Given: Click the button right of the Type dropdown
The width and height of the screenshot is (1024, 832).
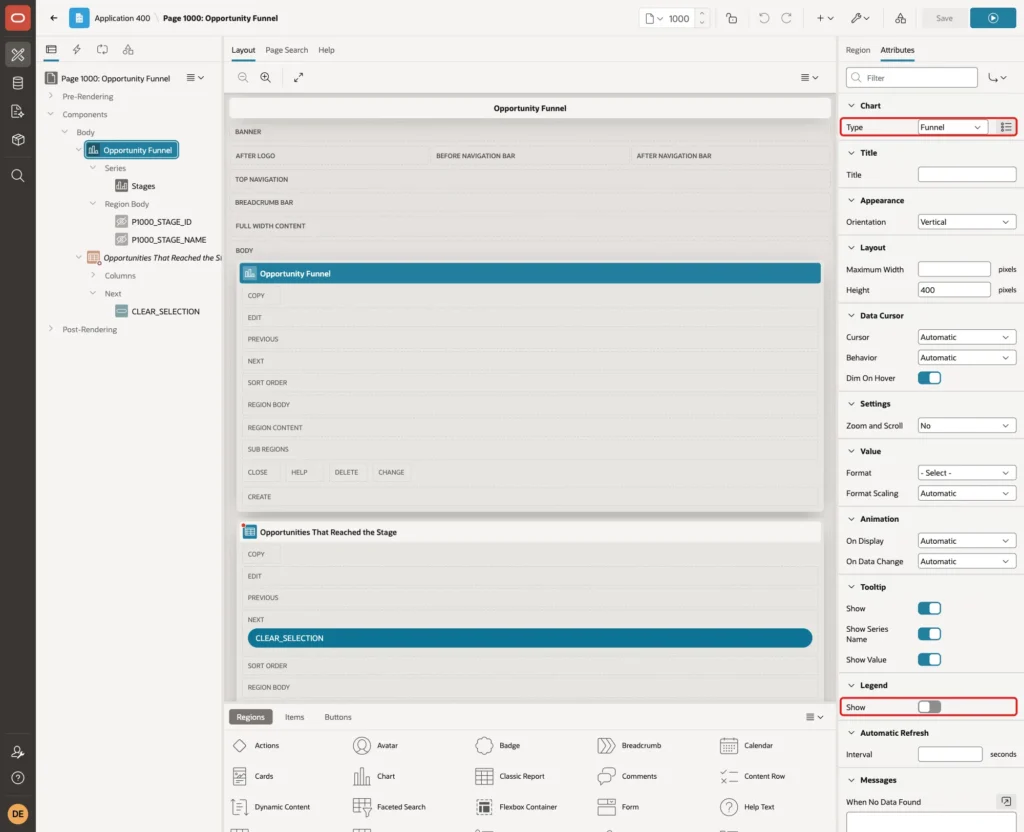Looking at the screenshot, I should click(1006, 127).
